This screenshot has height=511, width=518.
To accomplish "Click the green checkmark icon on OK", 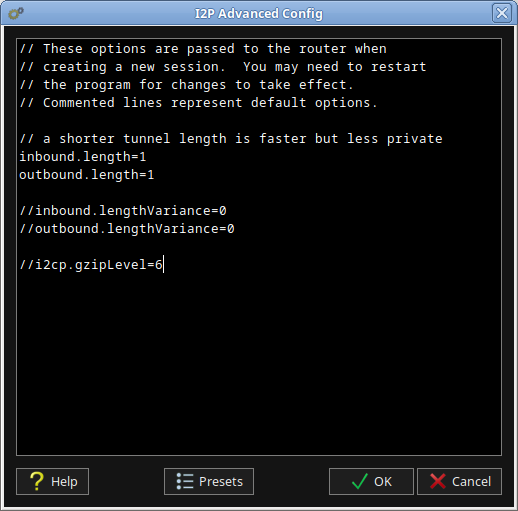I will 360,481.
